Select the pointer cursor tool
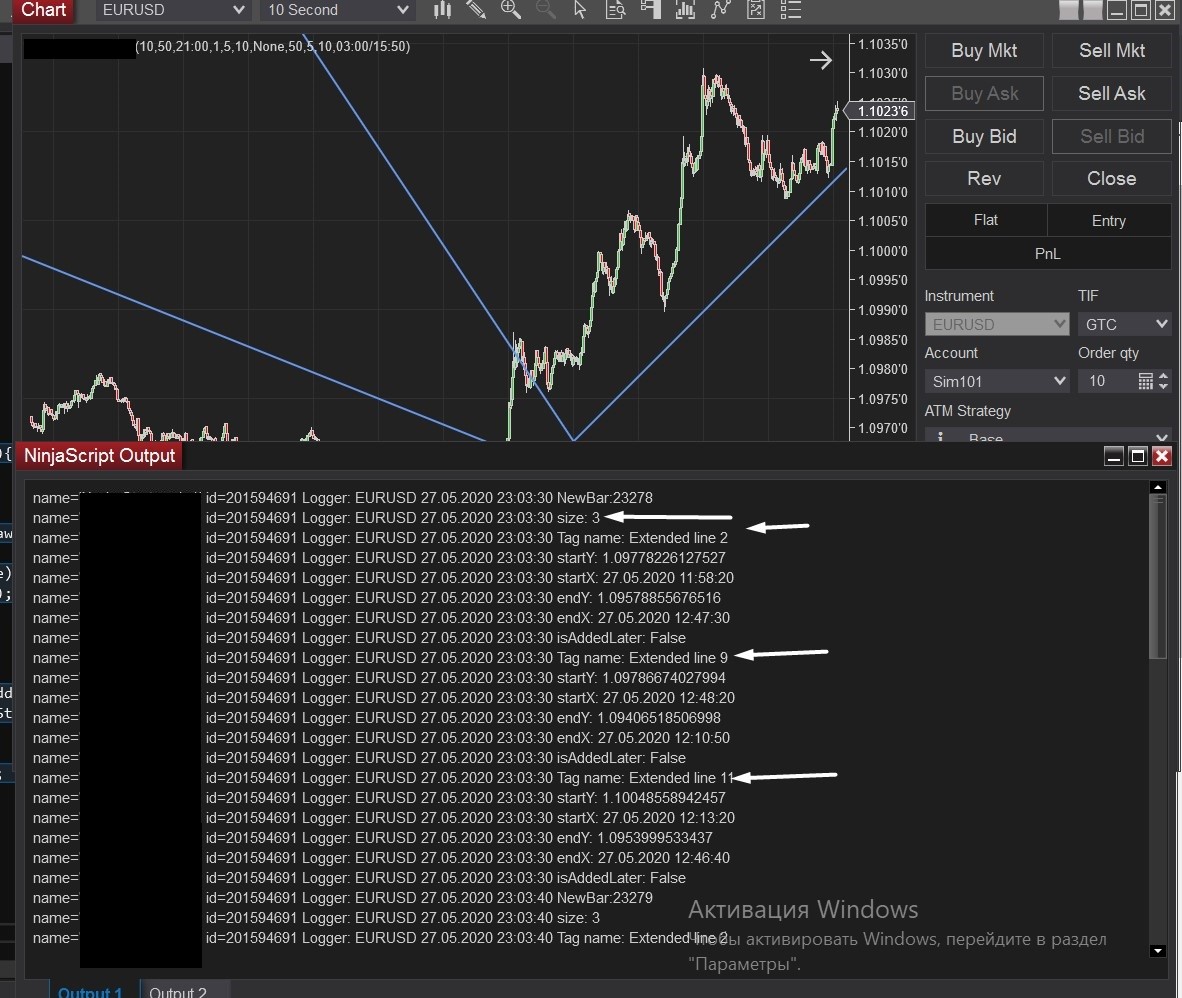The height and width of the screenshot is (998, 1182). (x=580, y=9)
